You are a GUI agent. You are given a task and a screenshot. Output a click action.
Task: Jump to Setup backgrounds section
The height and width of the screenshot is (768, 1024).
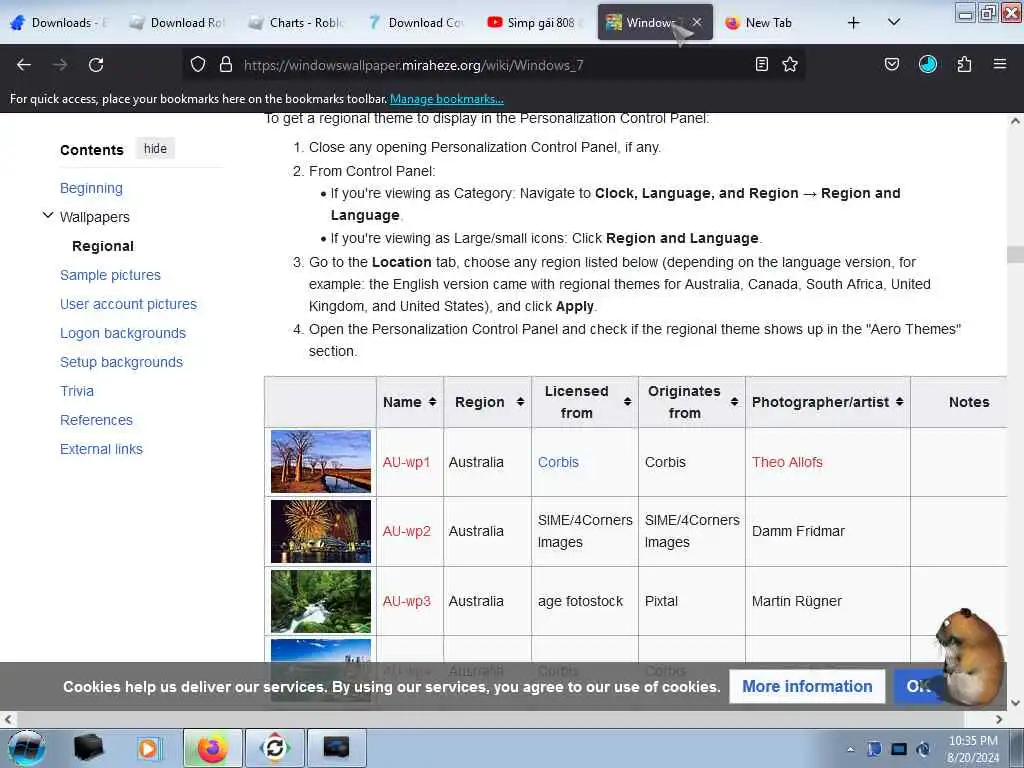pyautogui.click(x=121, y=362)
